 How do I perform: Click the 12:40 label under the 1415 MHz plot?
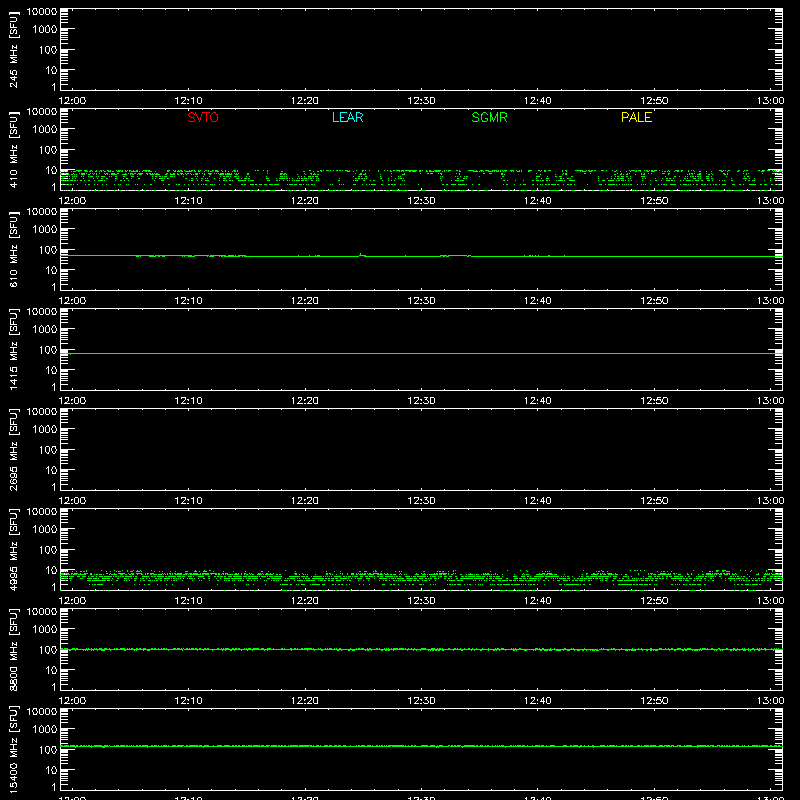538,401
